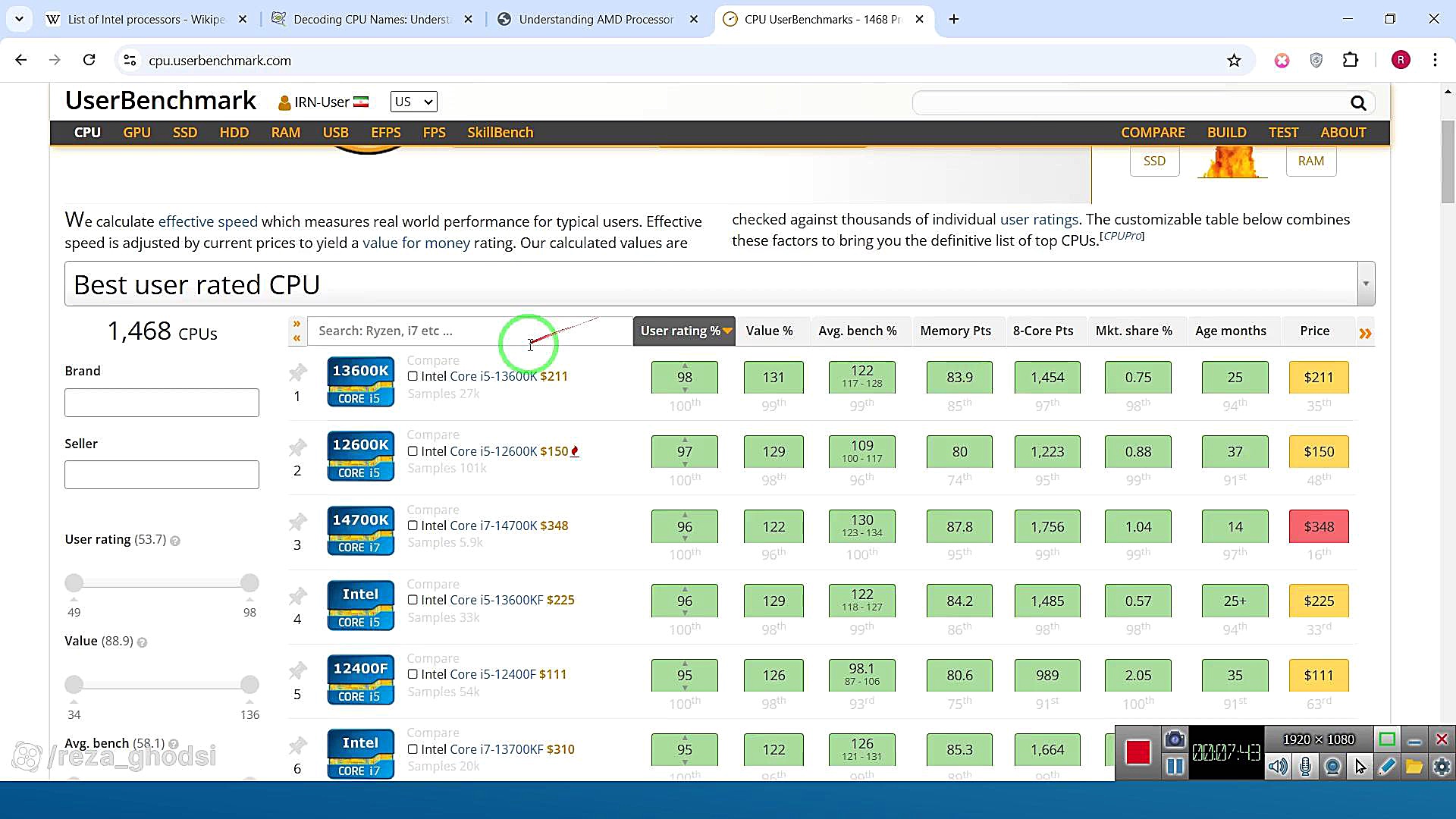1456x819 pixels.
Task: Switch to Understanding AMD Processor tab
Action: click(596, 19)
